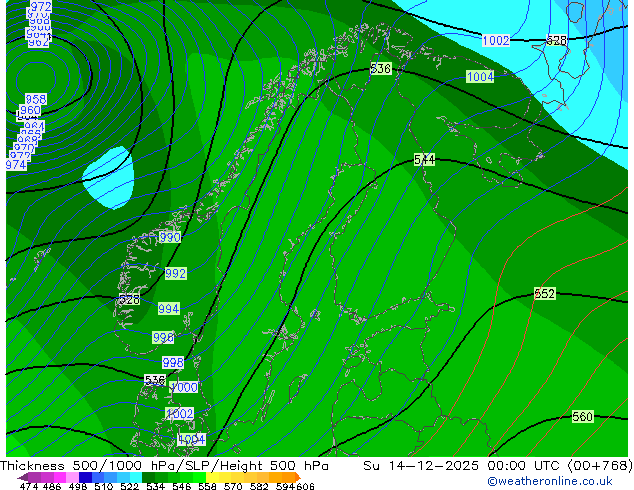Click the '594' legend value
Screen dimensions: 634x490
point(285,486)
